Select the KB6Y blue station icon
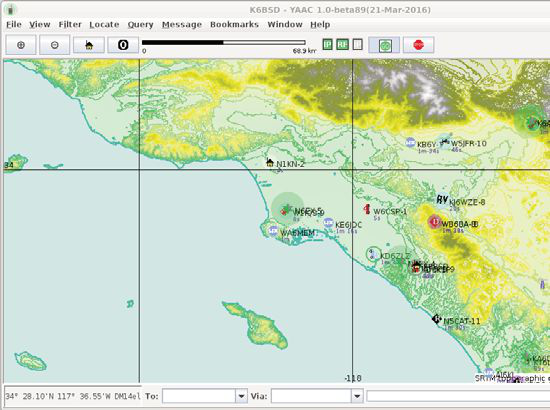Image resolution: width=550 pixels, height=410 pixels. coord(410,142)
